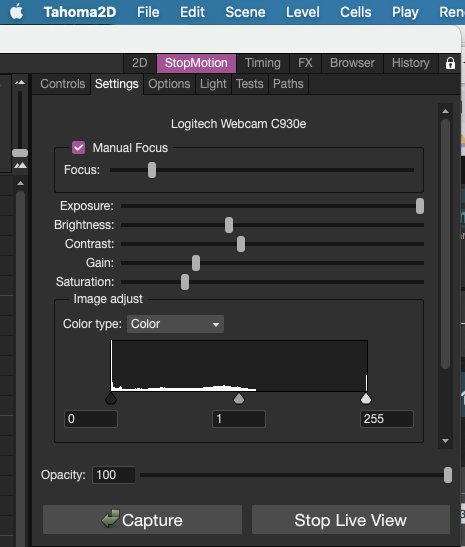Screen dimensions: 465x547
Task: Uncheck the Manual Focus checkbox
Action: point(78,148)
